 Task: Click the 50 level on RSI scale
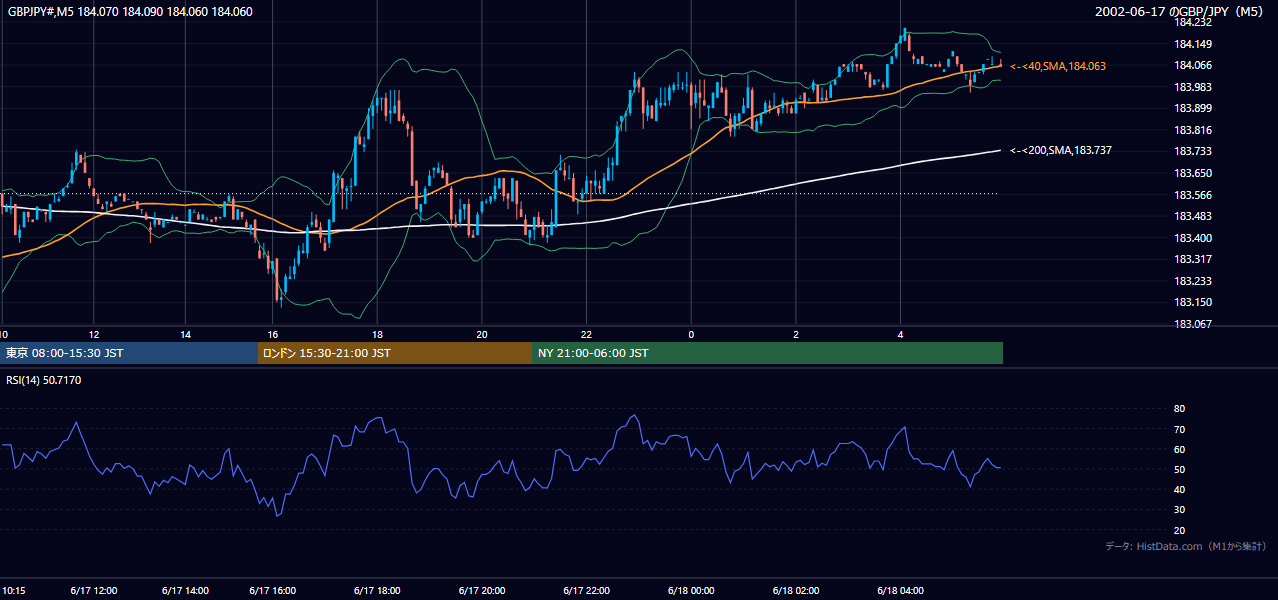pos(1179,469)
